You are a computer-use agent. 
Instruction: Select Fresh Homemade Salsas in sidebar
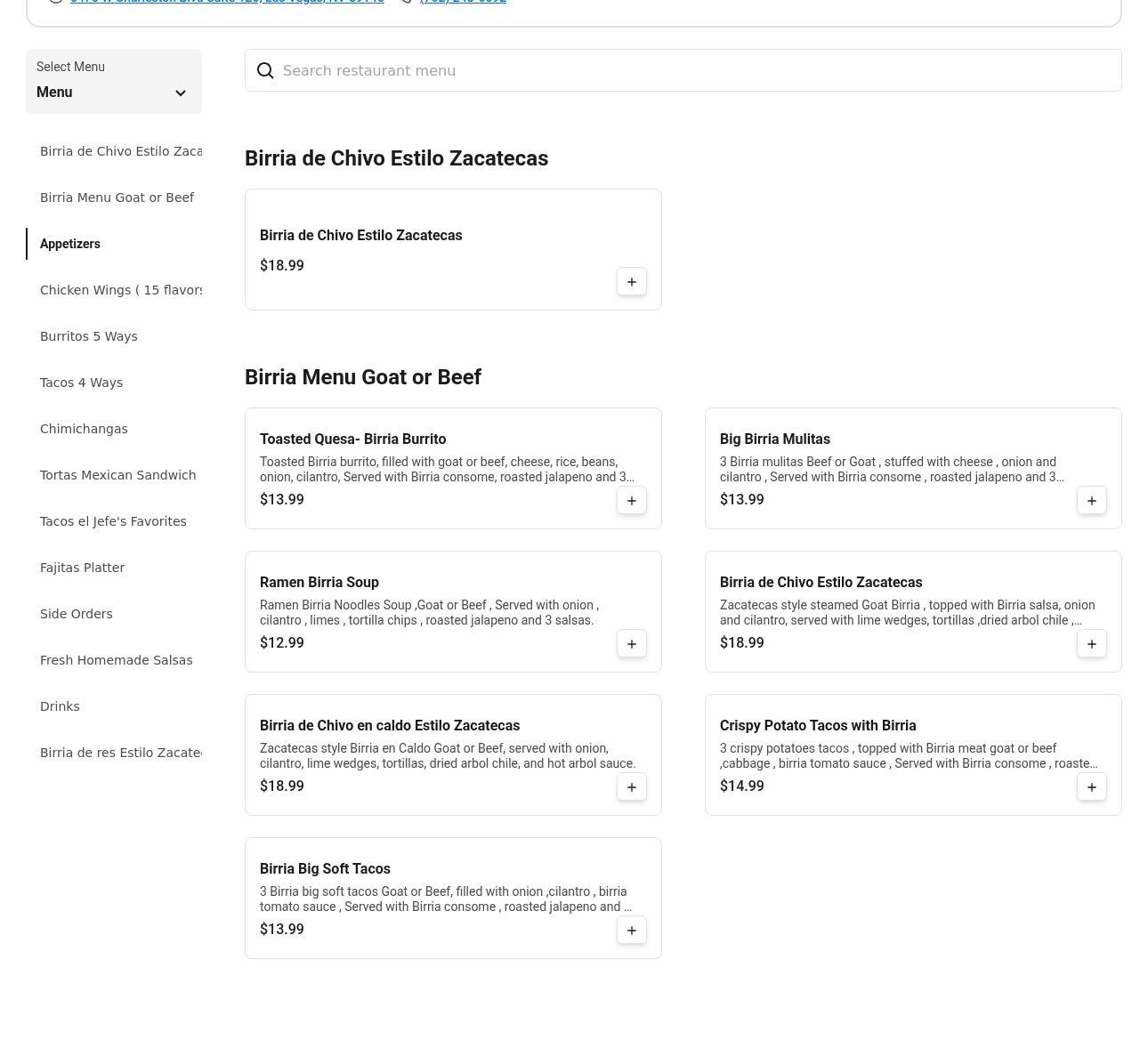[x=117, y=660]
